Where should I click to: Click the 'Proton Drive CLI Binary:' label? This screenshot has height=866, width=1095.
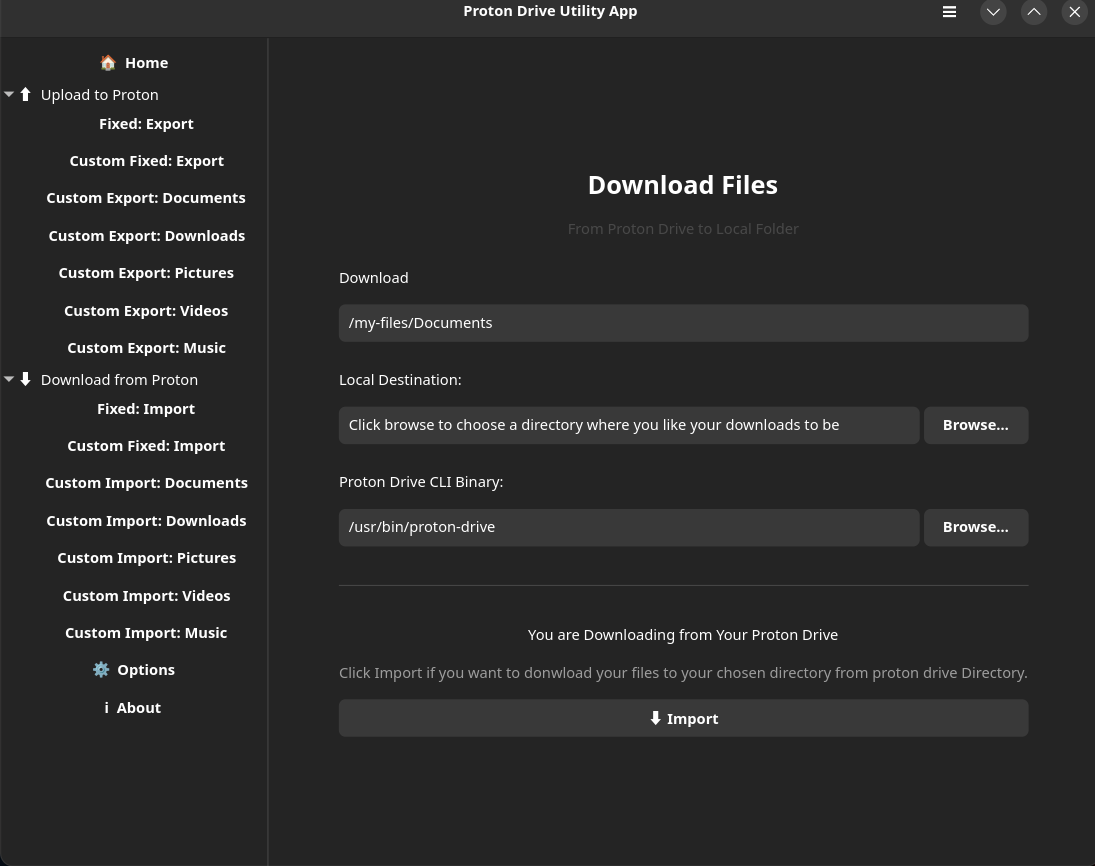420,481
